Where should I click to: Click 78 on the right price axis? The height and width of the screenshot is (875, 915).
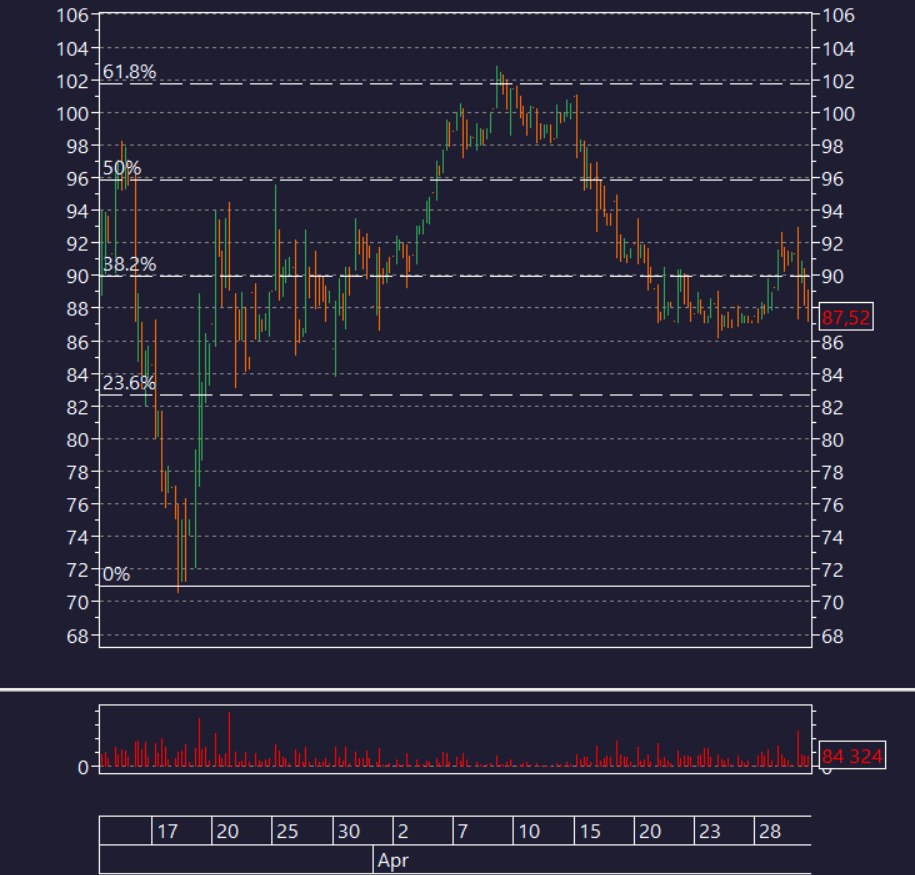click(833, 472)
